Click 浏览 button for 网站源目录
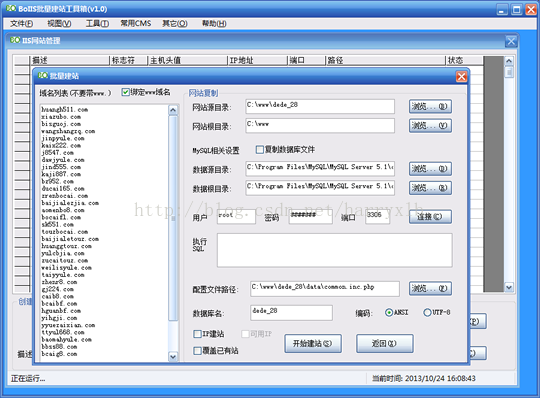The height and width of the screenshot is (398, 540). point(430,106)
